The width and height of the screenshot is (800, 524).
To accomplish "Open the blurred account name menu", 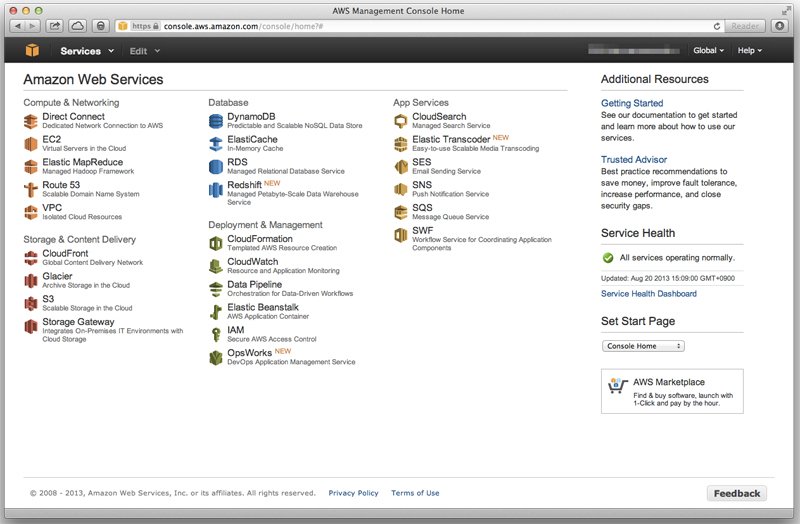I will (x=634, y=51).
